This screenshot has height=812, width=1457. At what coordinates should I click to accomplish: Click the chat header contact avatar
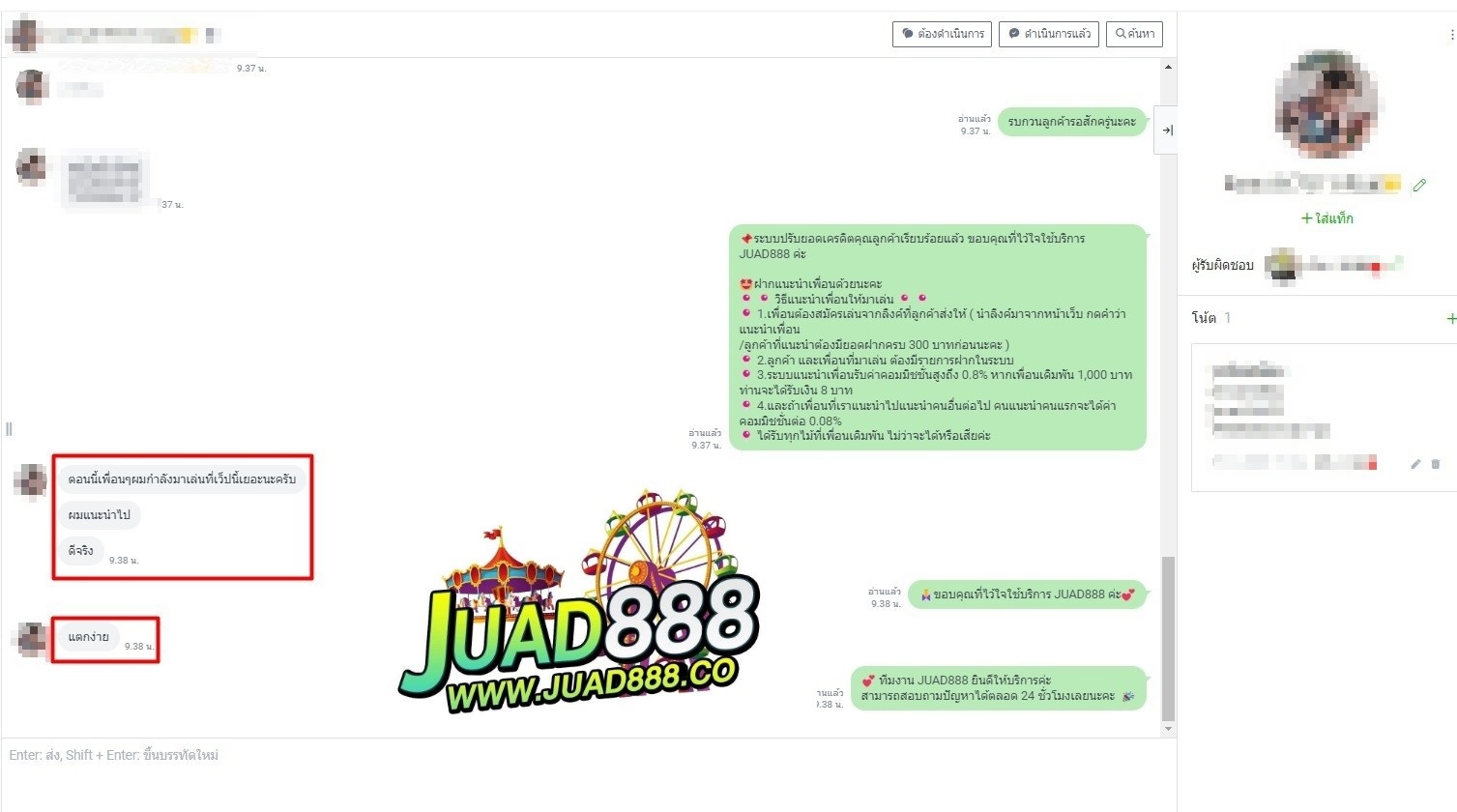[x=24, y=35]
